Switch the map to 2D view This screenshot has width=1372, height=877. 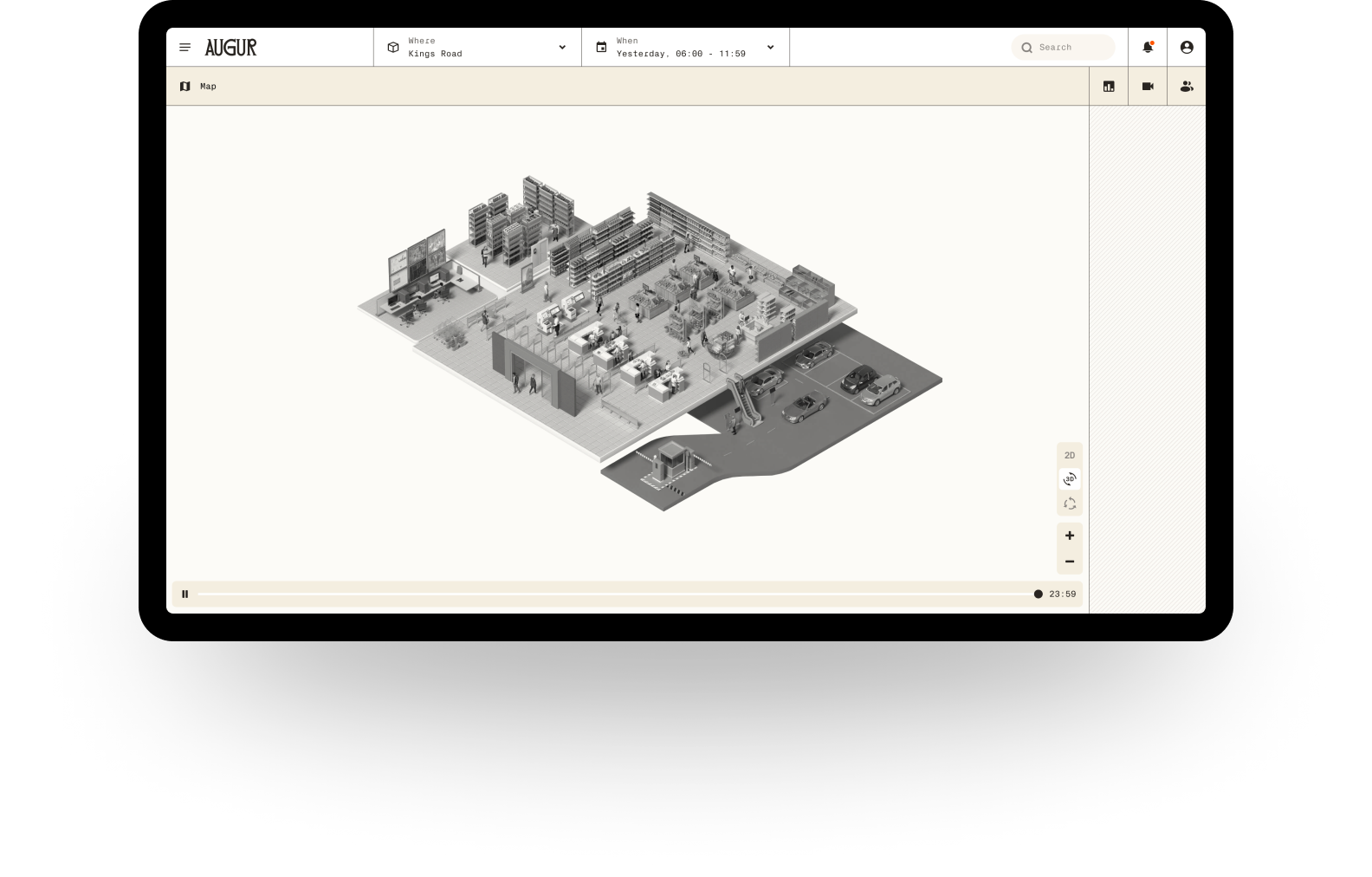coord(1070,455)
